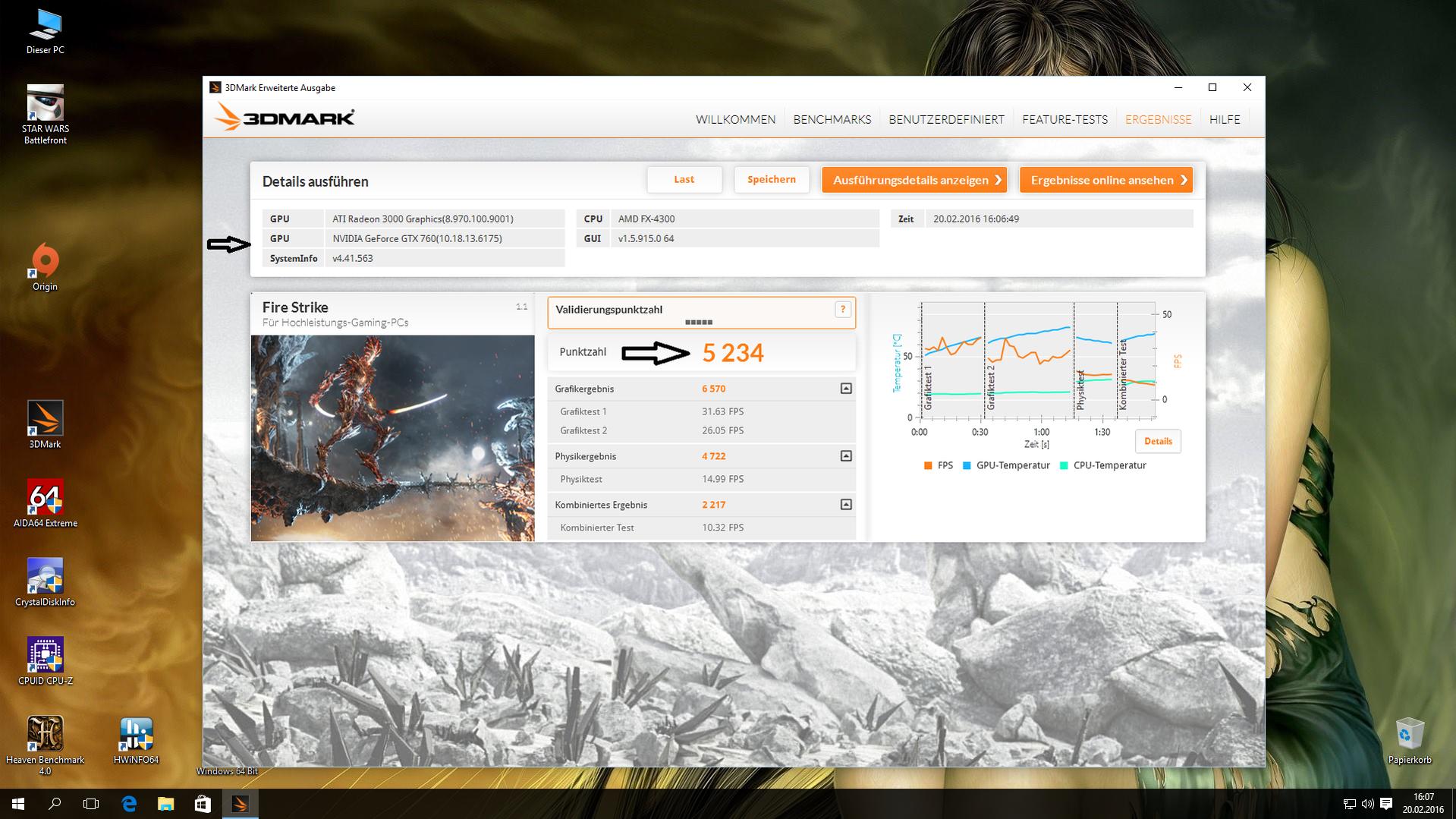Open taskbar search magnifier

[x=55, y=804]
